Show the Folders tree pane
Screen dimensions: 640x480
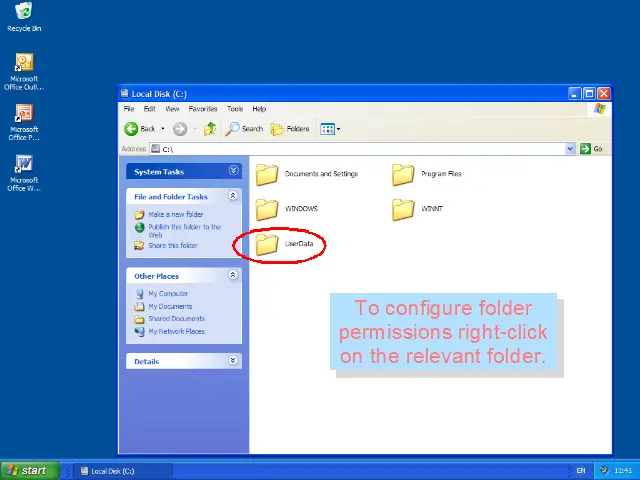[290, 129]
